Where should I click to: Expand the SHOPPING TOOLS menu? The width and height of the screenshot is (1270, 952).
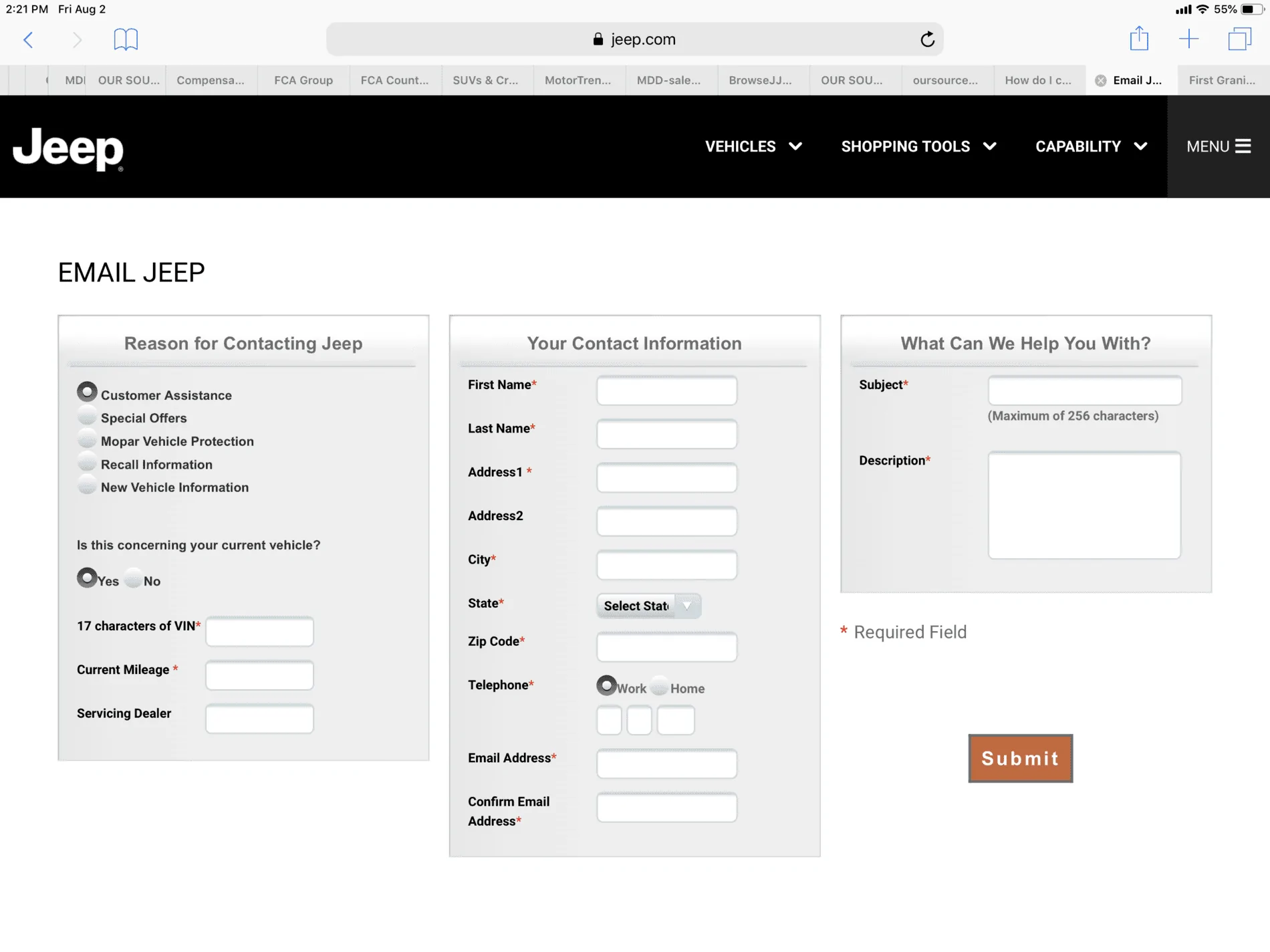tap(919, 146)
